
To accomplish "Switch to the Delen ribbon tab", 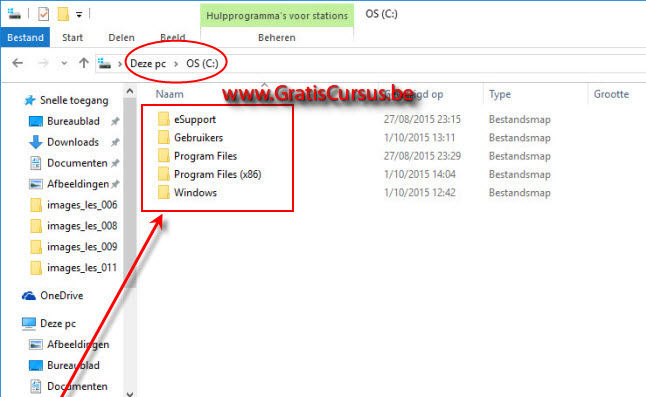I will pos(121,37).
